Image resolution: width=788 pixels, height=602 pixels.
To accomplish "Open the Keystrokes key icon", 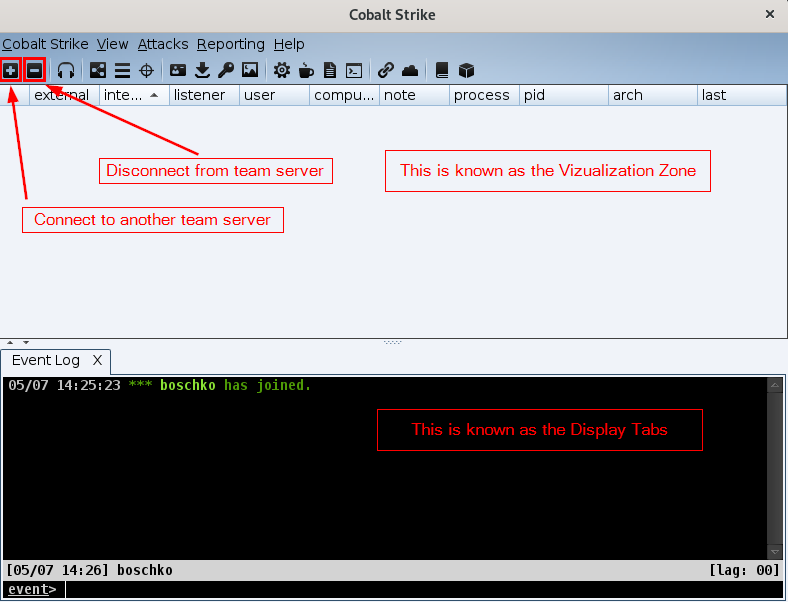I will [x=226, y=70].
